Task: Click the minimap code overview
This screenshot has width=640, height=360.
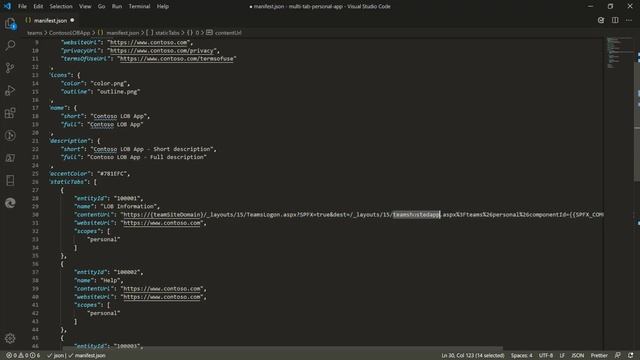Action: 619,52
